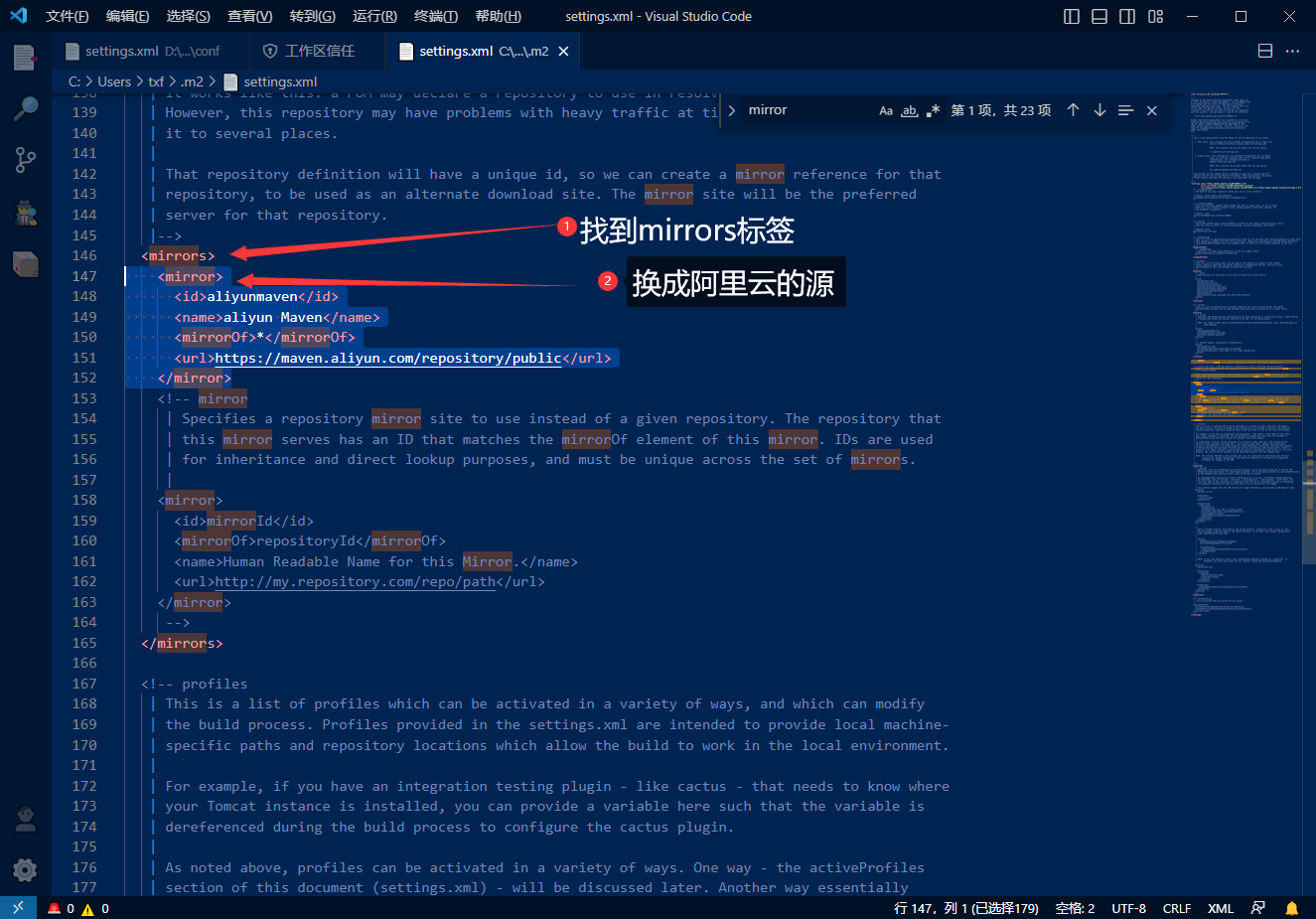Click the cursor position '行 147, 列 1'
The height and width of the screenshot is (919, 1316).
[x=966, y=908]
